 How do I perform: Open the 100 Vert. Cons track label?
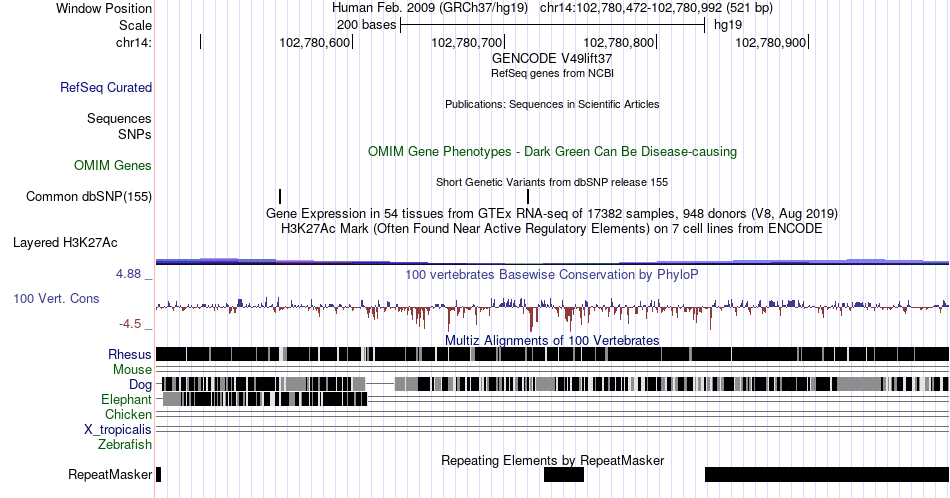56,298
